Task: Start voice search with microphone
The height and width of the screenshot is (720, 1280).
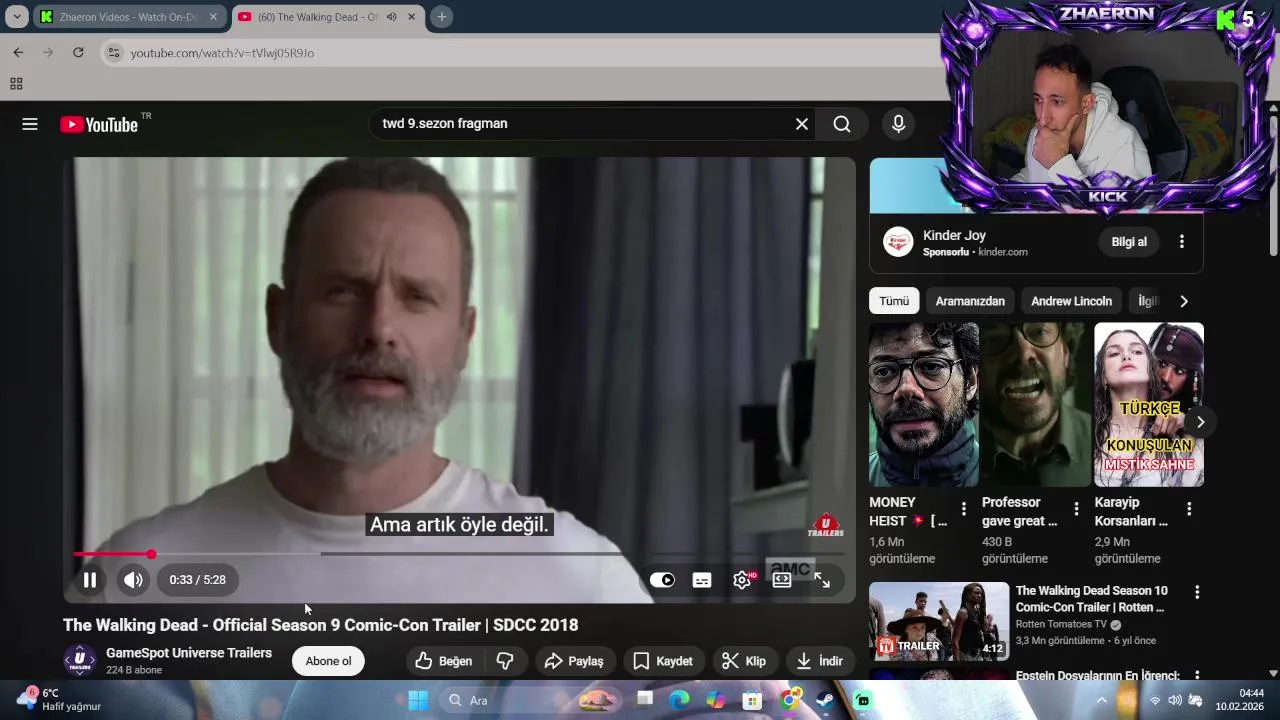Action: pyautogui.click(x=898, y=124)
